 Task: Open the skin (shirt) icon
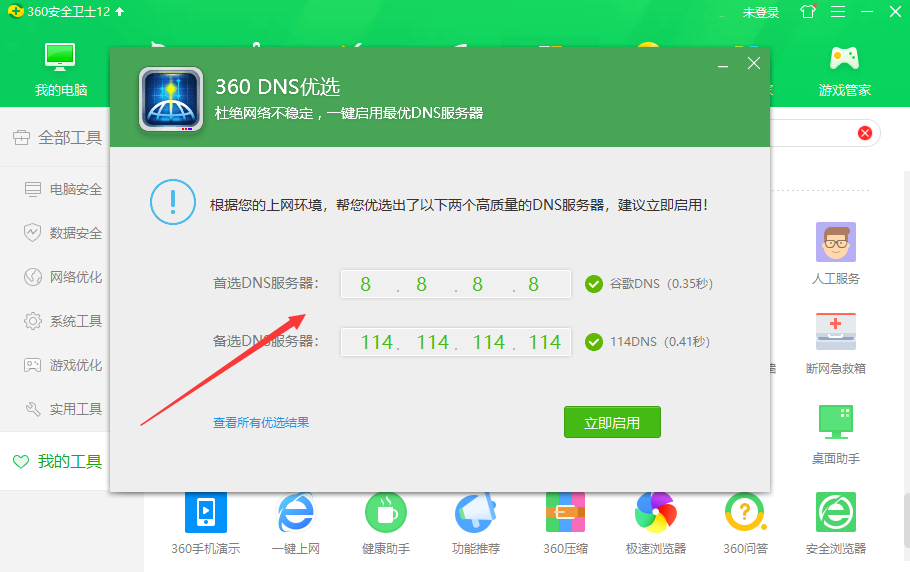808,11
